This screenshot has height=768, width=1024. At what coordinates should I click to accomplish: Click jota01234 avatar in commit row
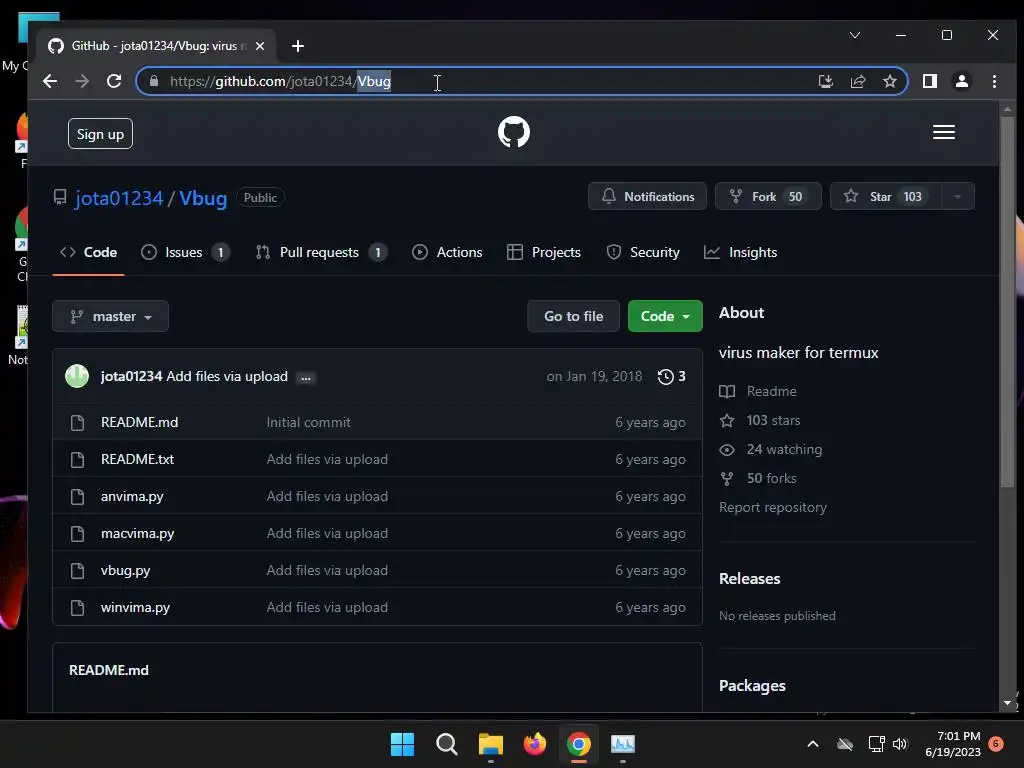click(x=77, y=376)
